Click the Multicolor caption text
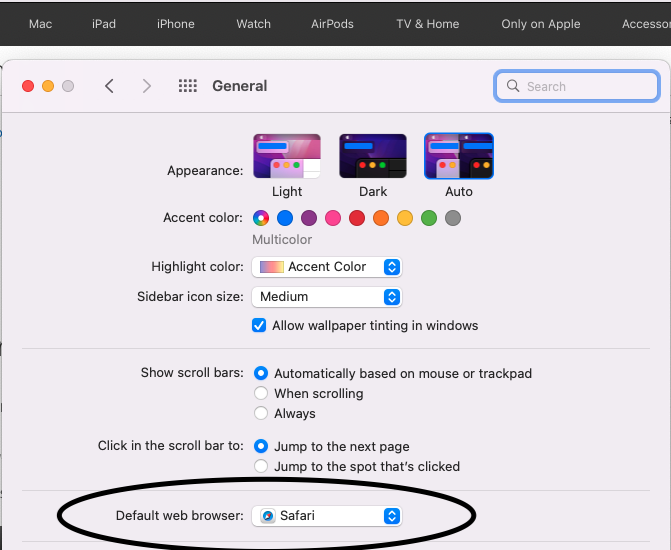This screenshot has width=671, height=550. 282,240
